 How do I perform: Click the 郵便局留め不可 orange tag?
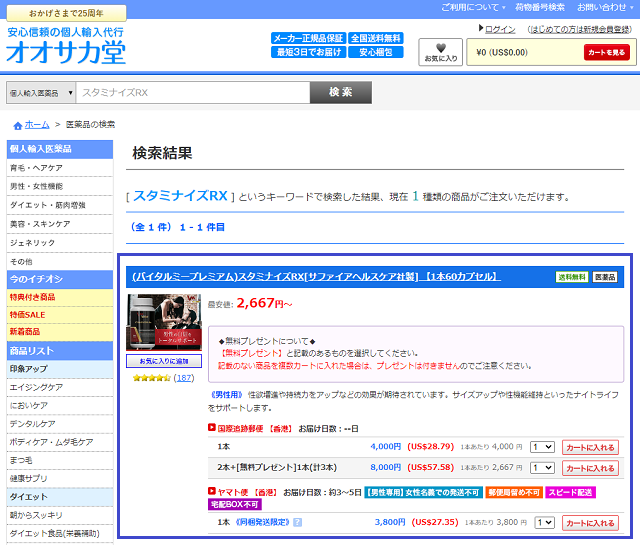click(514, 492)
